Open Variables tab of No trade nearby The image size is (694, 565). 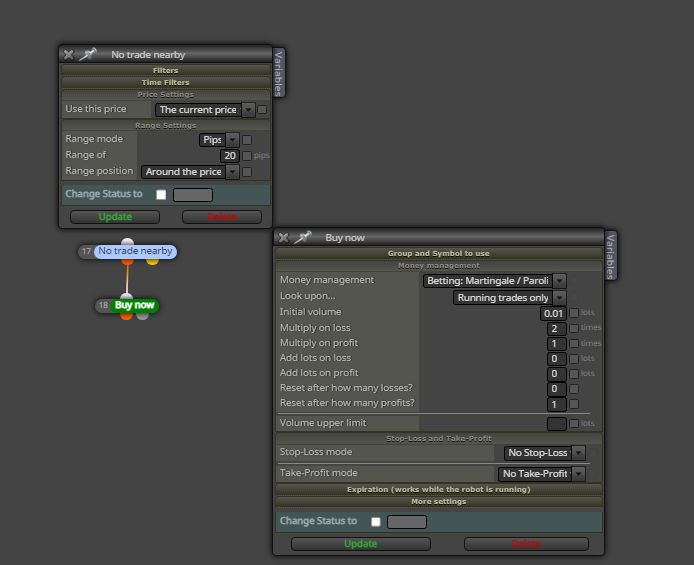click(278, 73)
